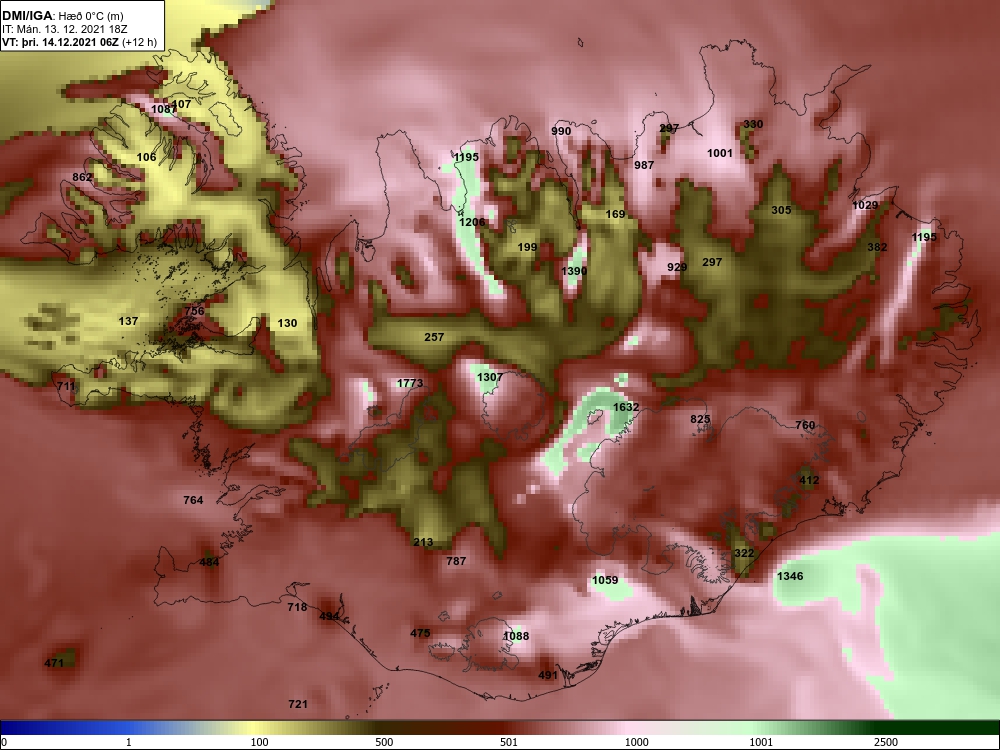Select the map value 1307
The width and height of the screenshot is (1000, 750).
490,377
